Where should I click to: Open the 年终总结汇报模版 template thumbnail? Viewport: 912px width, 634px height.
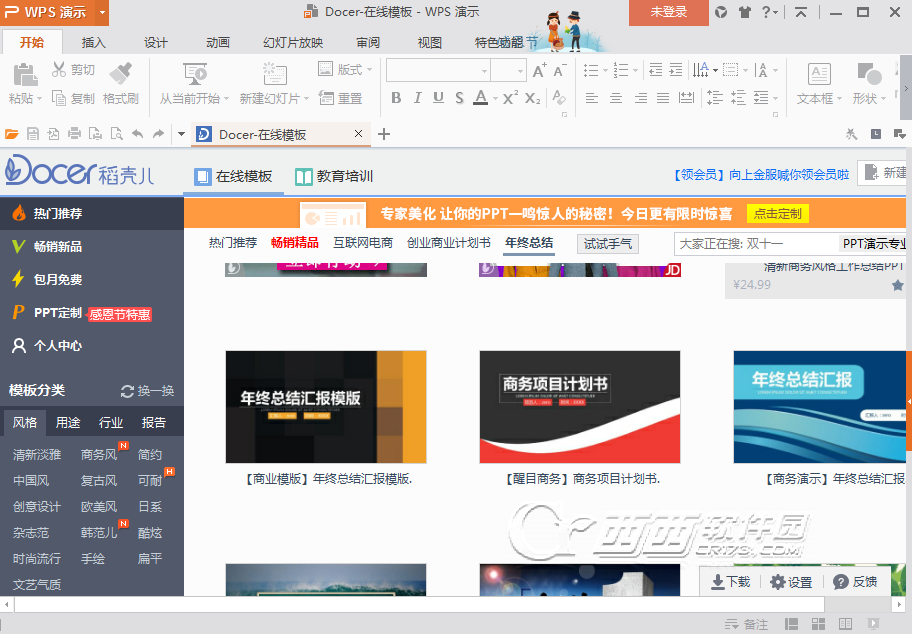[x=326, y=407]
